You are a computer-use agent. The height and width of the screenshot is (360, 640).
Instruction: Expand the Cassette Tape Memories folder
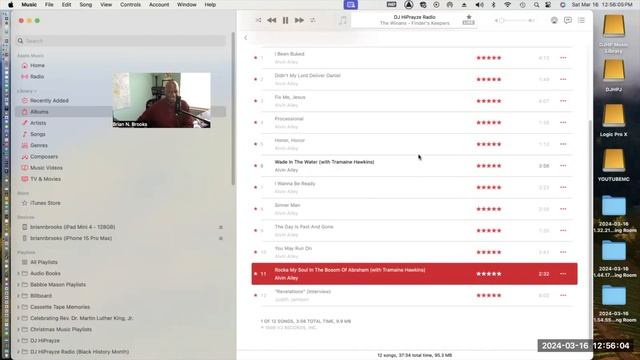pos(18,307)
